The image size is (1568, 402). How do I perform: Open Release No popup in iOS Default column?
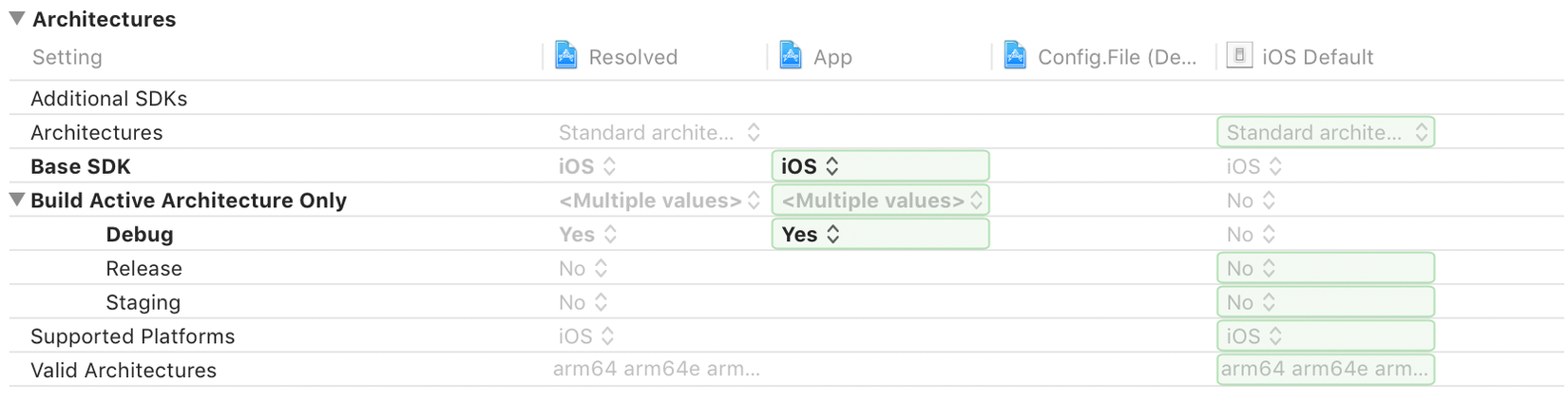pyautogui.click(x=1326, y=269)
